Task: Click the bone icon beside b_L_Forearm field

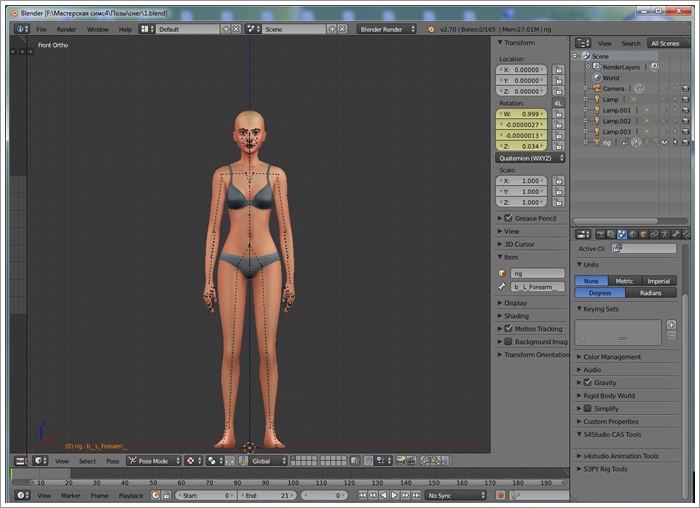Action: (503, 286)
